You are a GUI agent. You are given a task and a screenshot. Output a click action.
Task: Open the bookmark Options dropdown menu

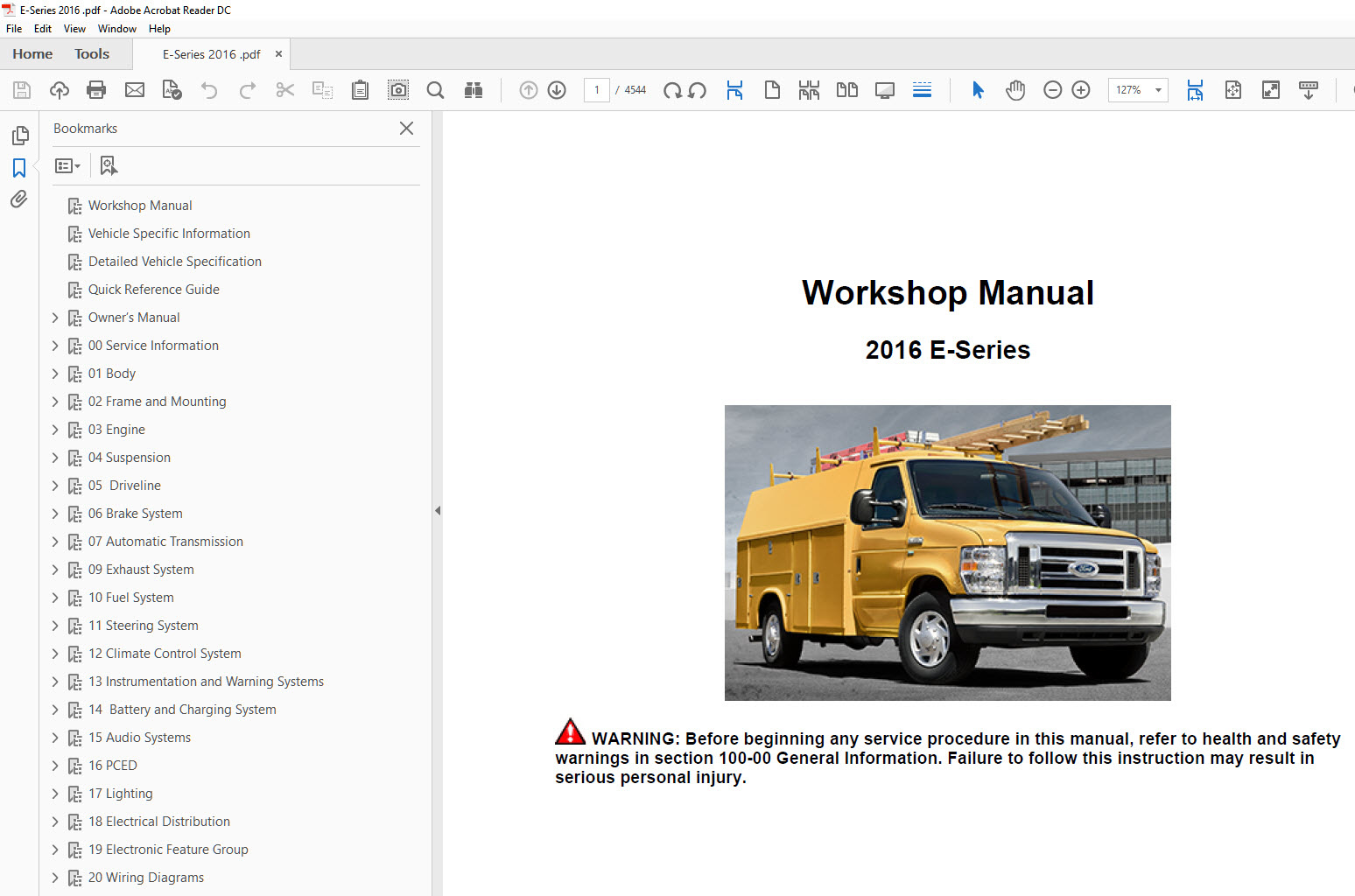point(67,166)
